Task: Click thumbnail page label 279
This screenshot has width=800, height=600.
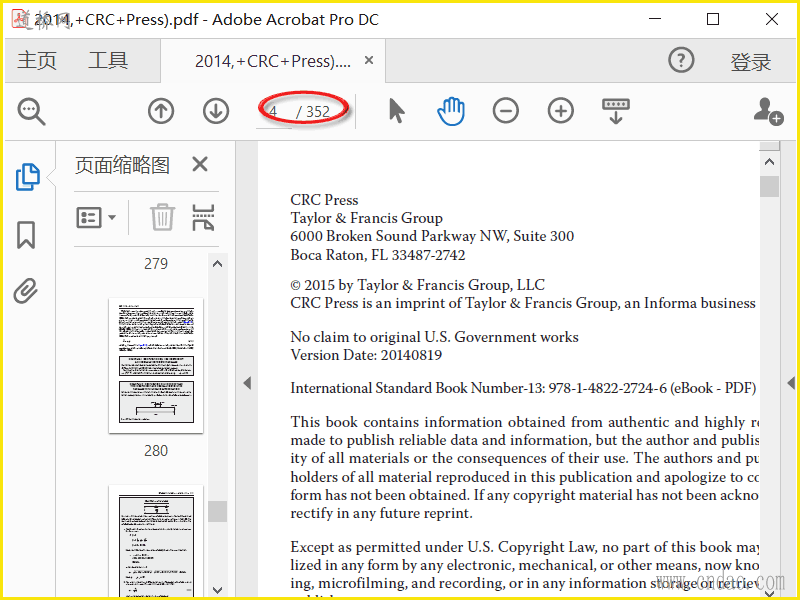Action: click(x=156, y=263)
